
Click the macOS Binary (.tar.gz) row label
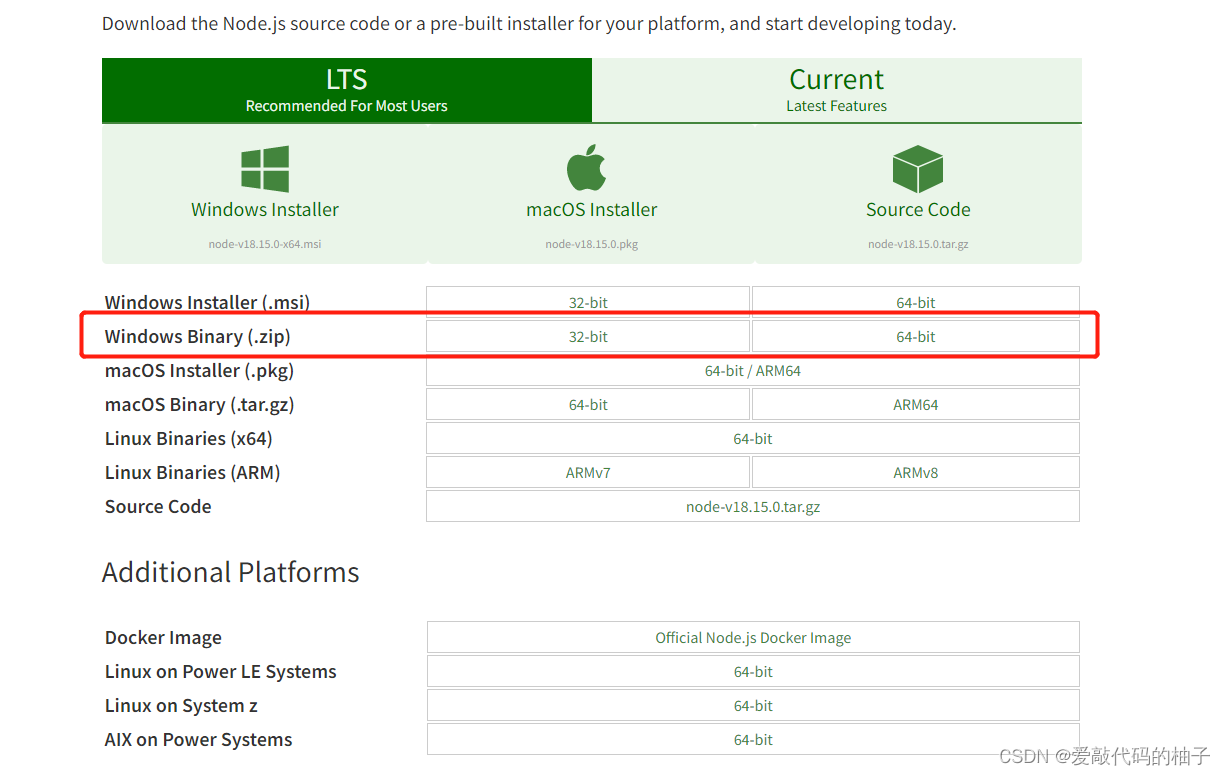point(199,405)
